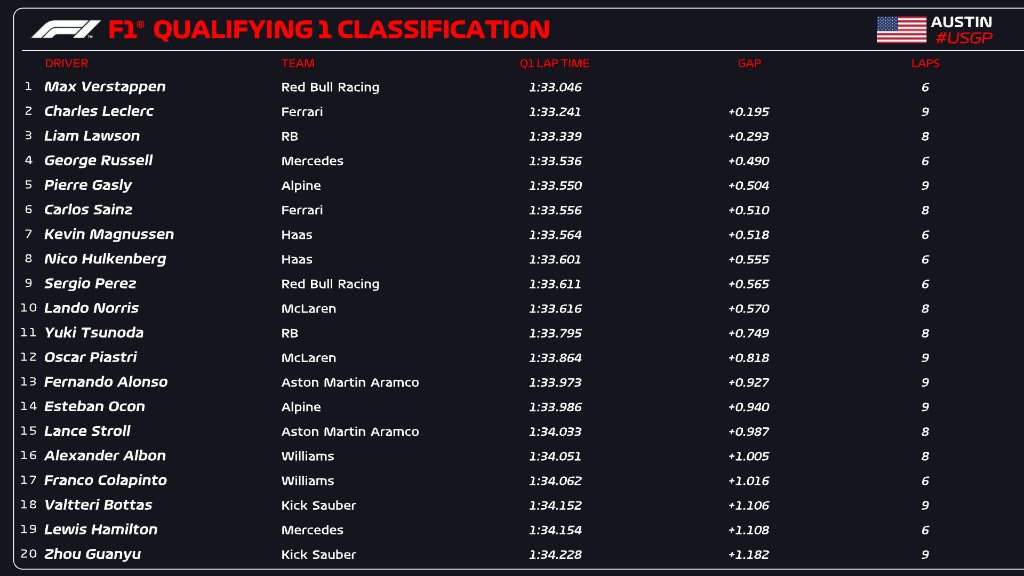Select Kevin Magnussen's Haas team label
The height and width of the screenshot is (576, 1024).
coord(297,234)
